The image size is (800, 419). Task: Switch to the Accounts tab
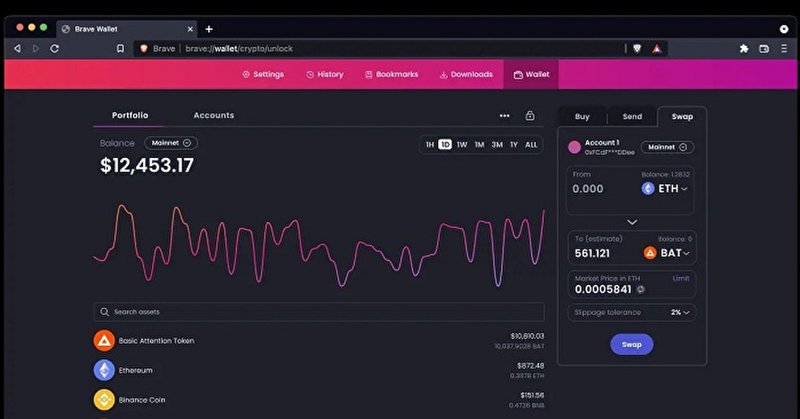pos(214,115)
